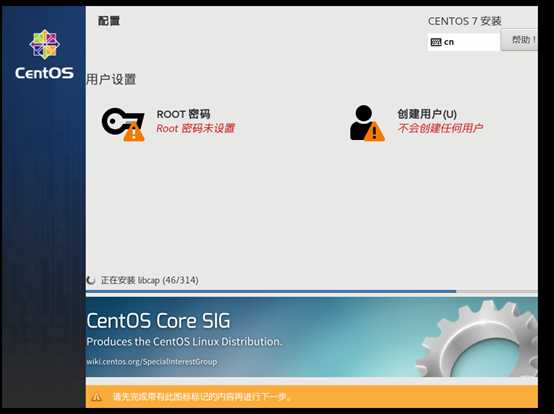554x414 pixels.
Task: Click the CentOS Core SIG banner heading
Action: coord(158,321)
